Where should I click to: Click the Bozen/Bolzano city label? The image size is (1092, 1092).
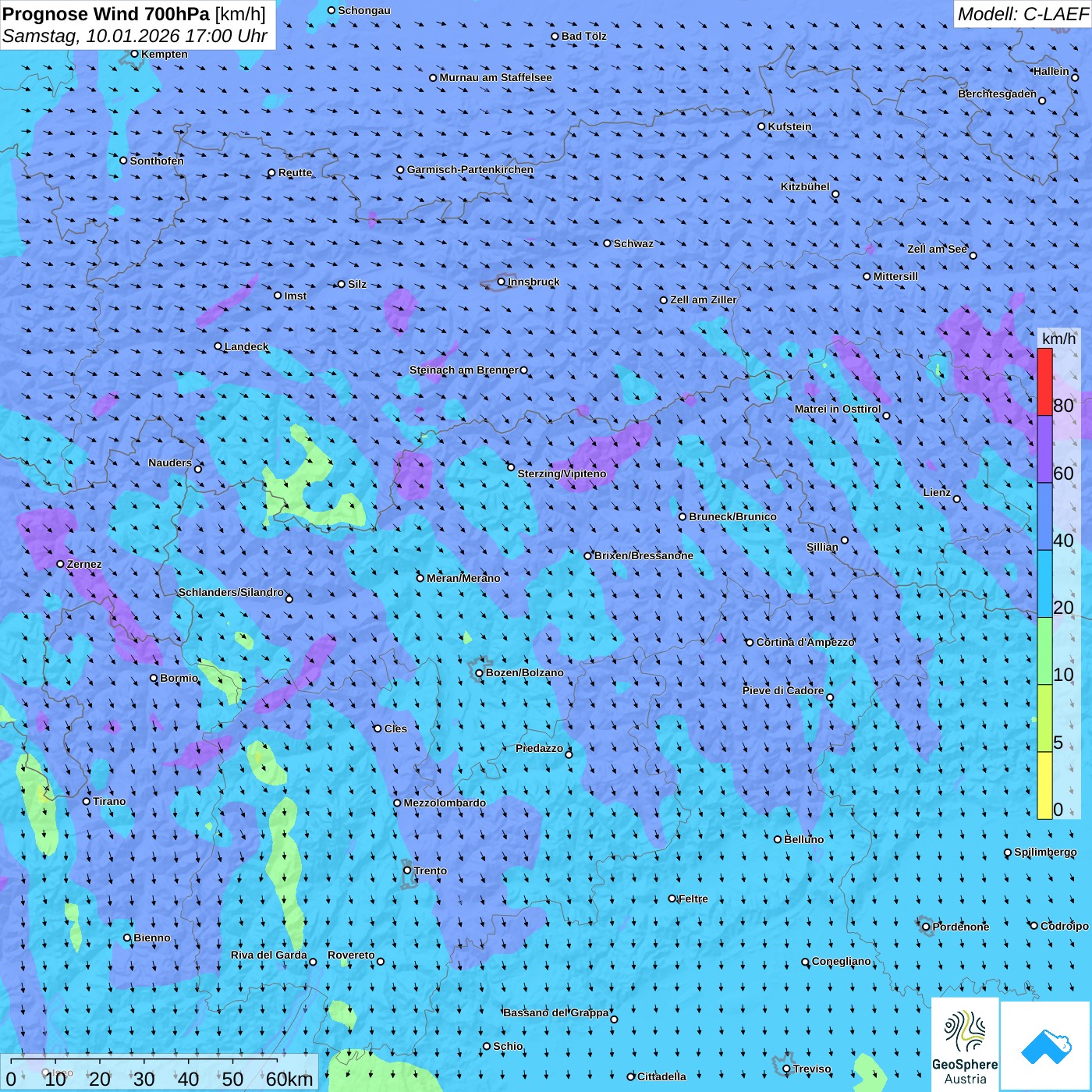524,672
